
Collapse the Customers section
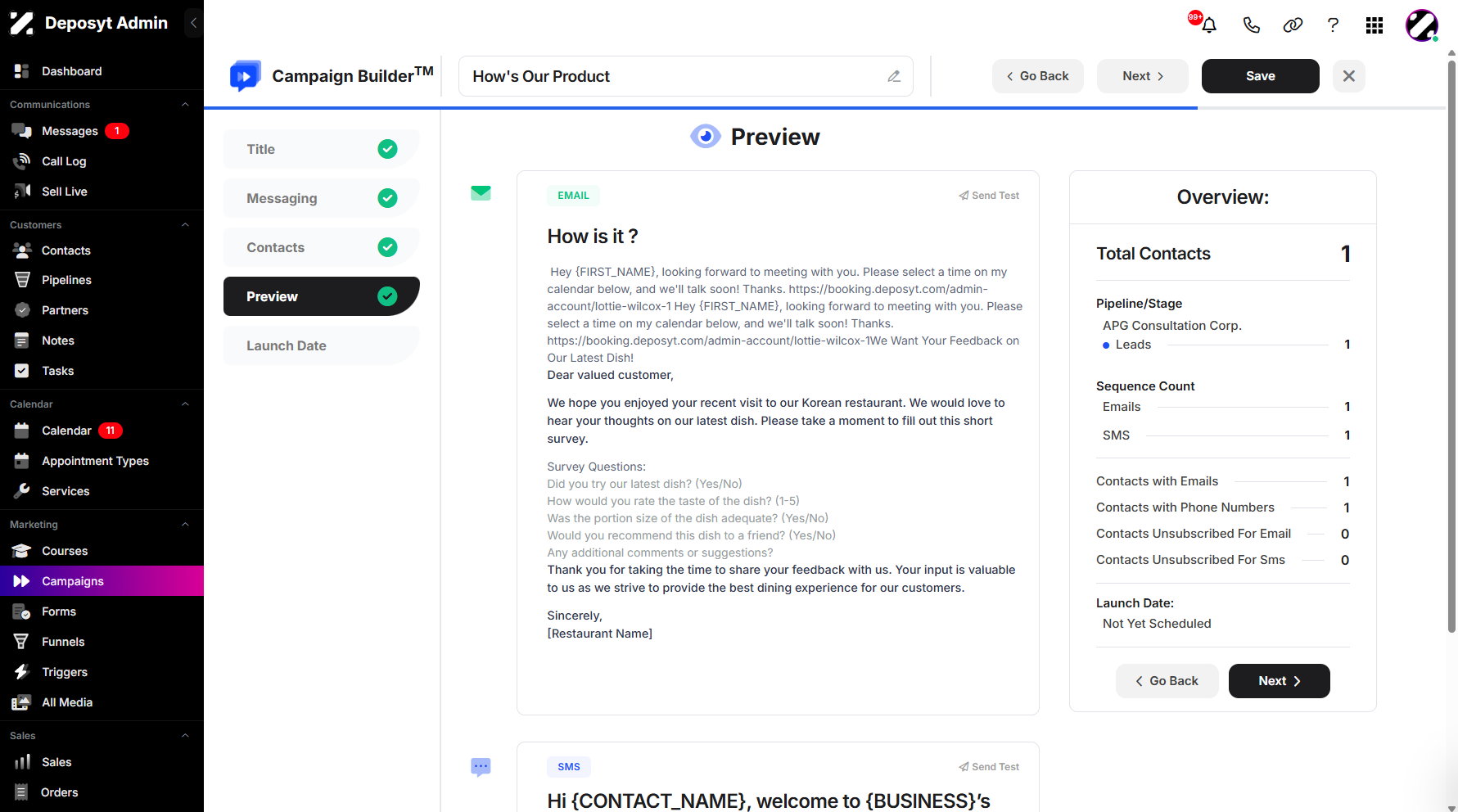(x=185, y=225)
